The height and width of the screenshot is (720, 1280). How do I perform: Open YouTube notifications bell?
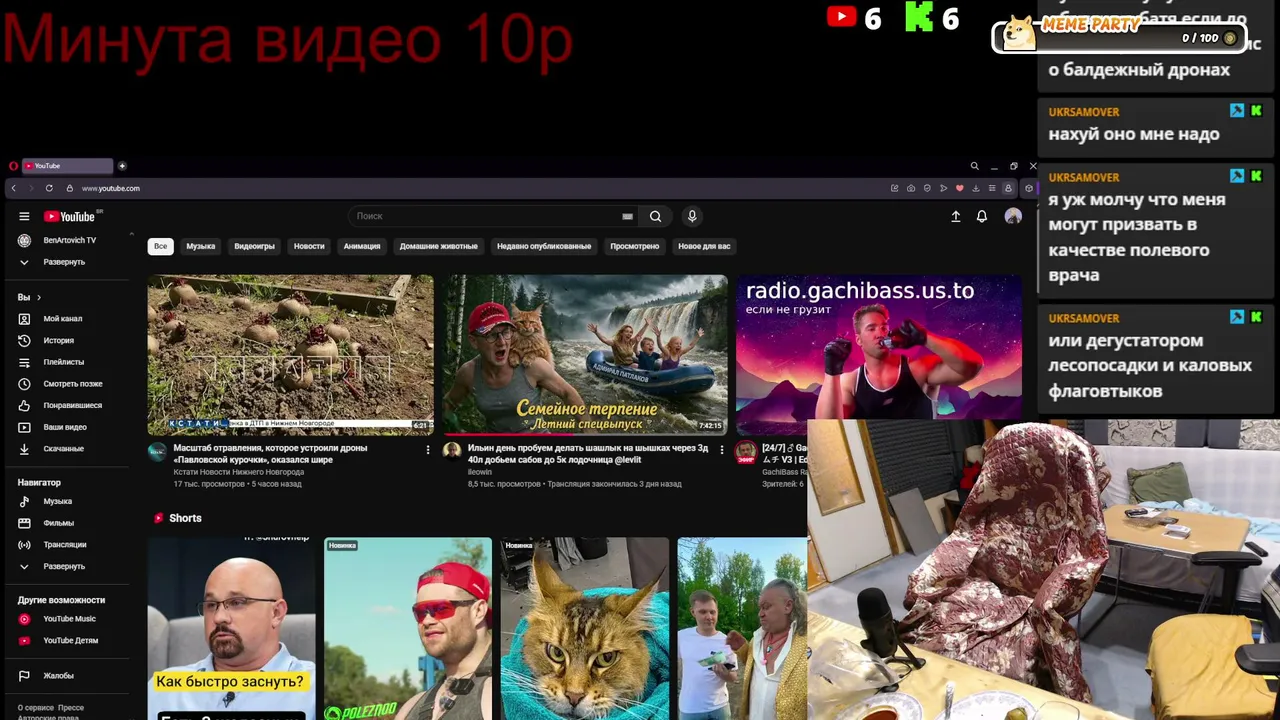click(x=982, y=216)
